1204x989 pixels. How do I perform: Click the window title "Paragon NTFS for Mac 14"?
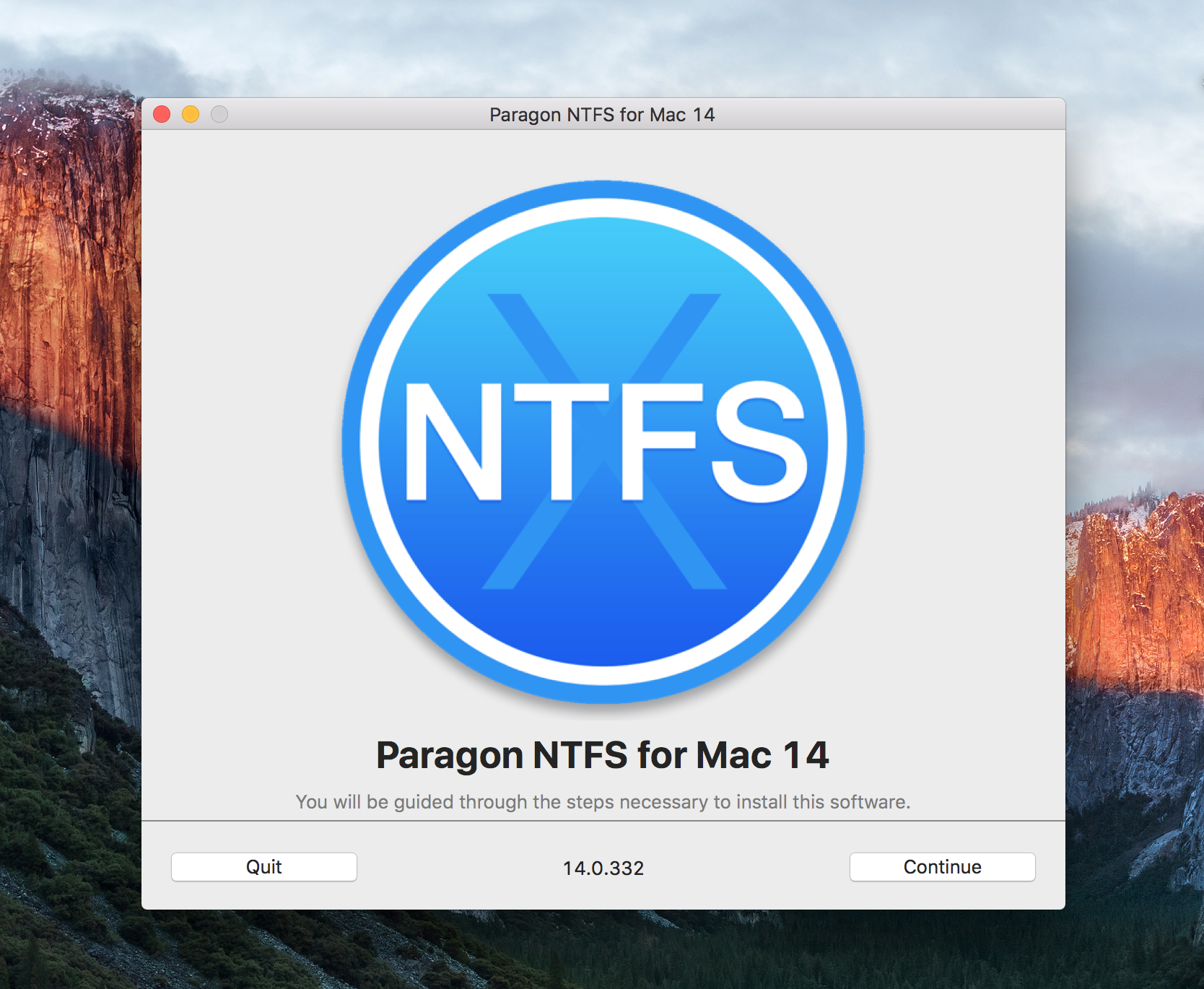point(602,115)
